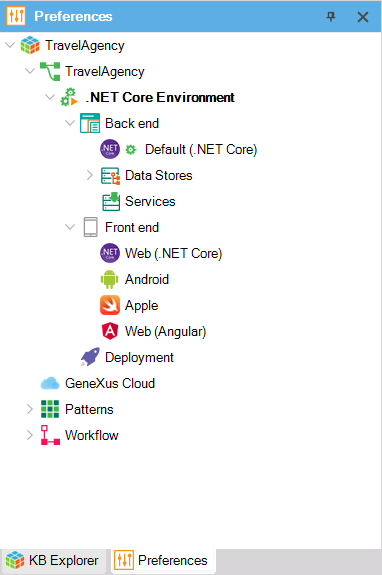Screen dimensions: 382x575
Task: Expand the Data Stores node
Action: (x=90, y=175)
